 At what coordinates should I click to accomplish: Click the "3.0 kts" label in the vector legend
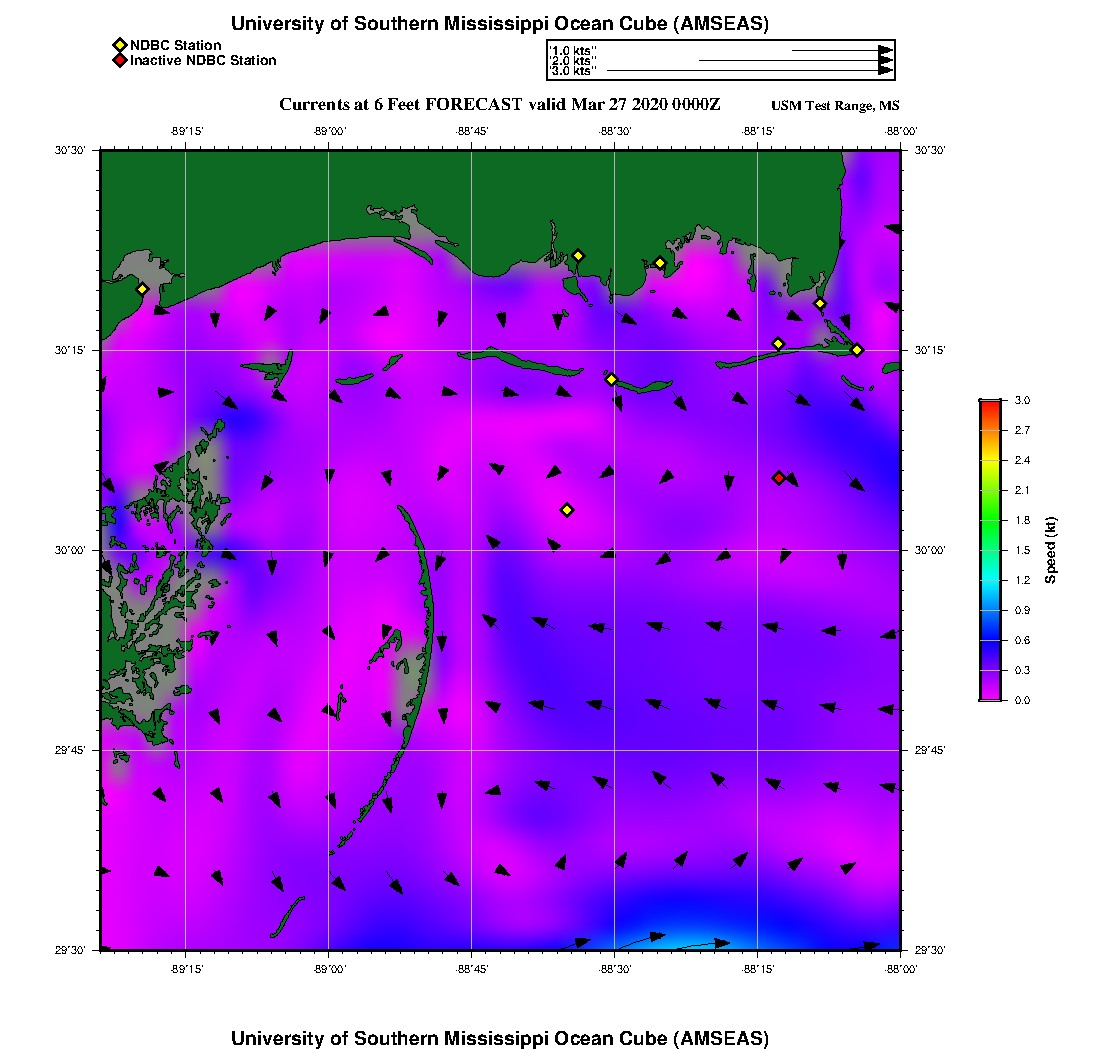(574, 71)
